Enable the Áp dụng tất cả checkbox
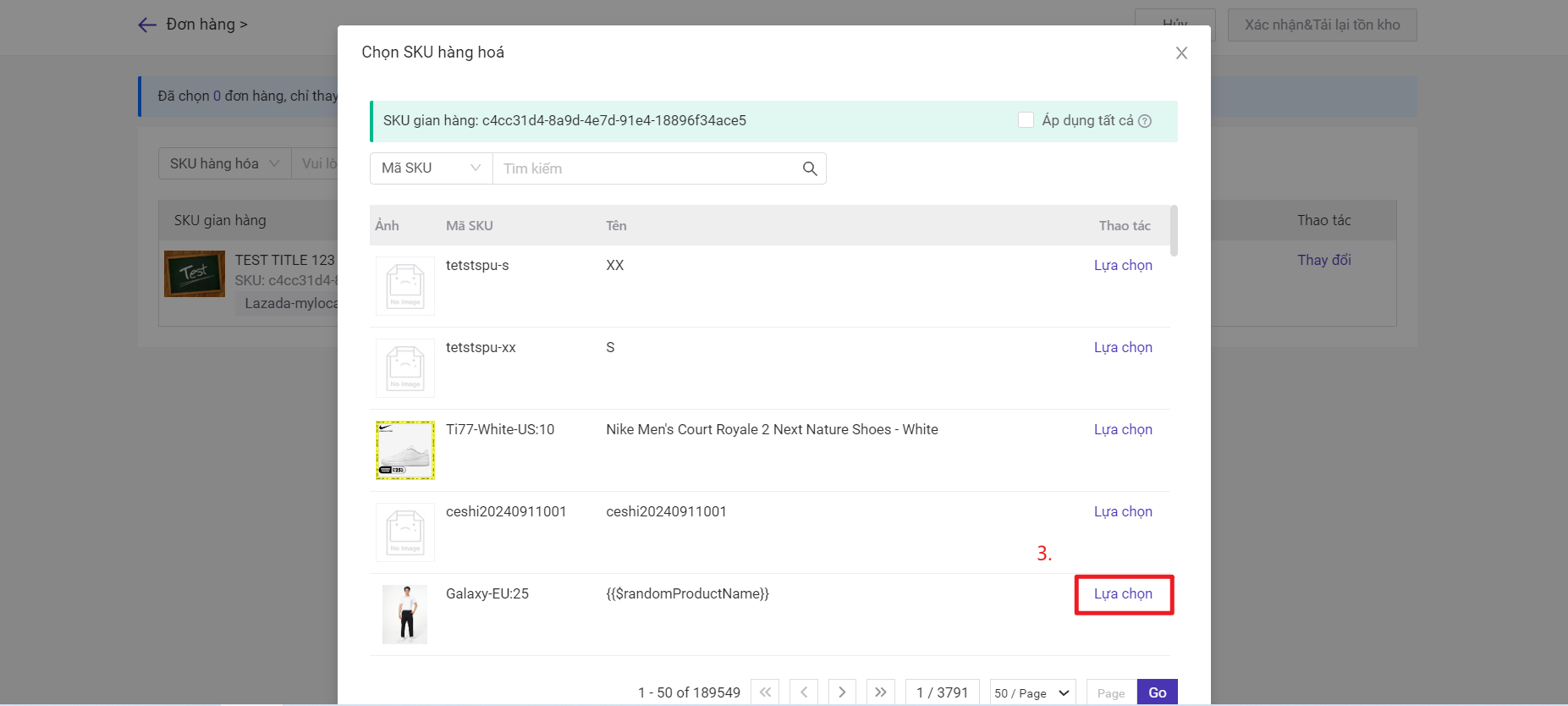The width and height of the screenshot is (1568, 706). click(1026, 120)
